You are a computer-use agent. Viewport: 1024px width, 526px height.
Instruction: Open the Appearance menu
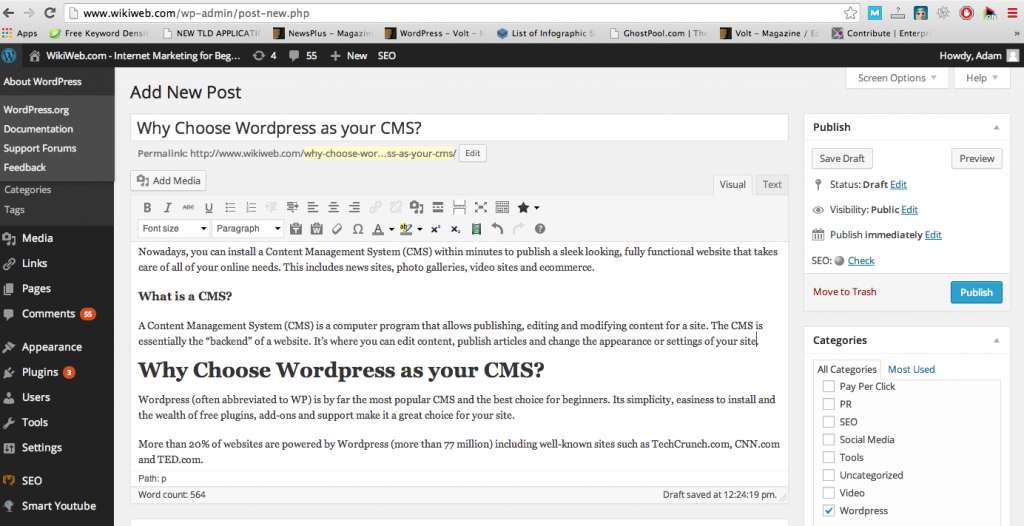point(52,347)
